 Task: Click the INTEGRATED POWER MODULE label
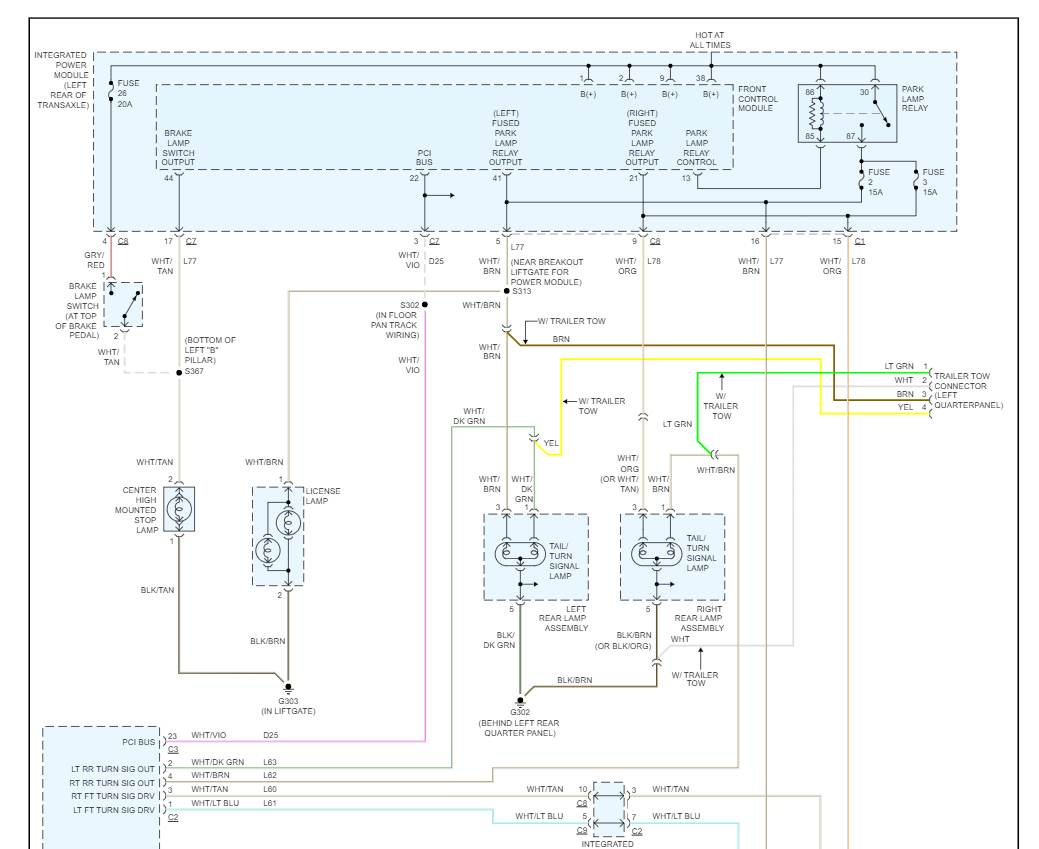coord(62,80)
